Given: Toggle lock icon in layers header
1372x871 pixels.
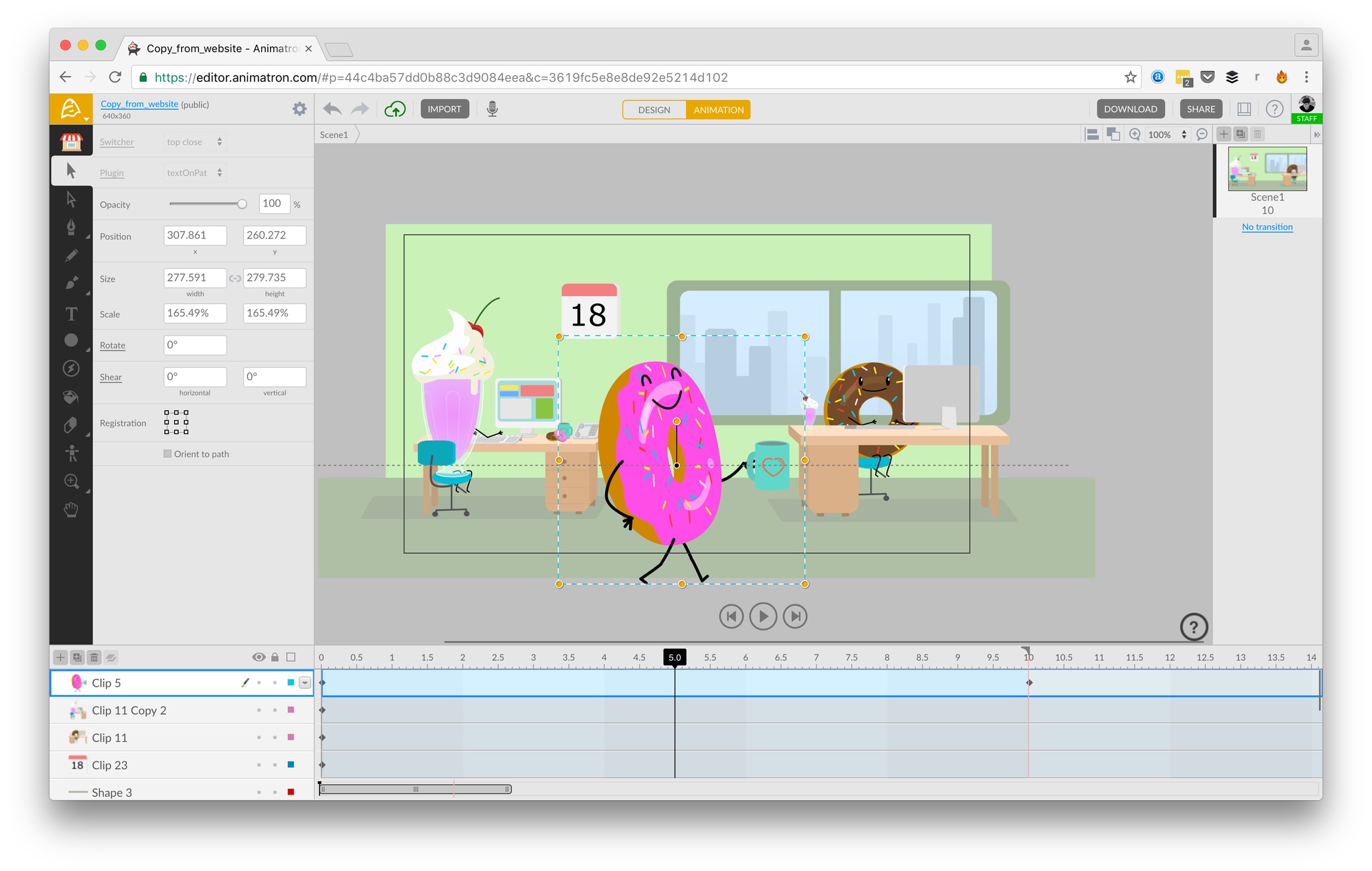Looking at the screenshot, I should pos(275,657).
